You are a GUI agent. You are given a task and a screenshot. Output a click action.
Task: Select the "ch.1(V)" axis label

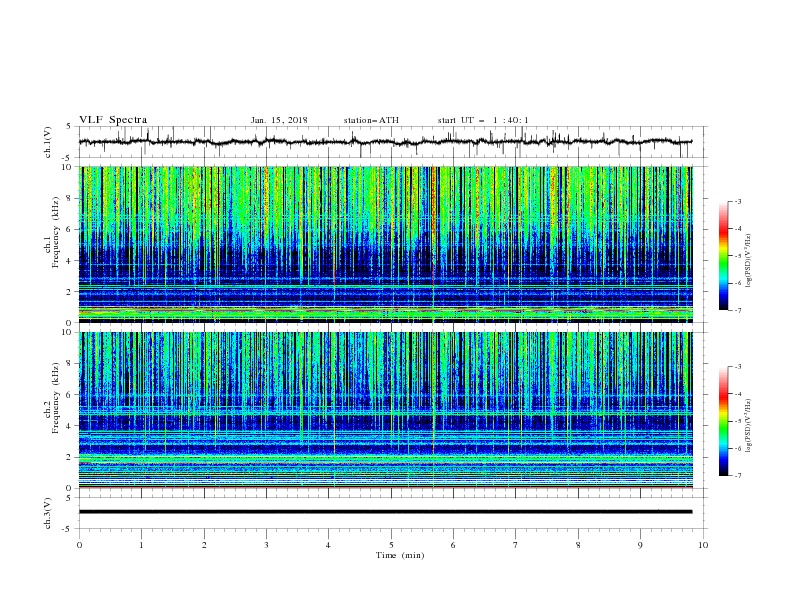(48, 142)
